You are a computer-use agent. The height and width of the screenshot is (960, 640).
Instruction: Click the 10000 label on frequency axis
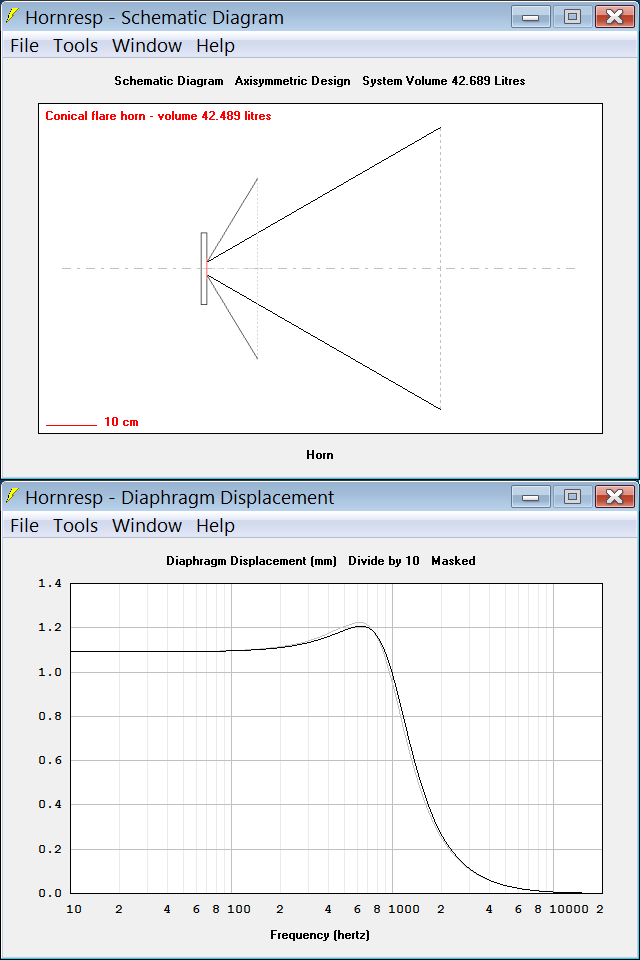pyautogui.click(x=569, y=909)
